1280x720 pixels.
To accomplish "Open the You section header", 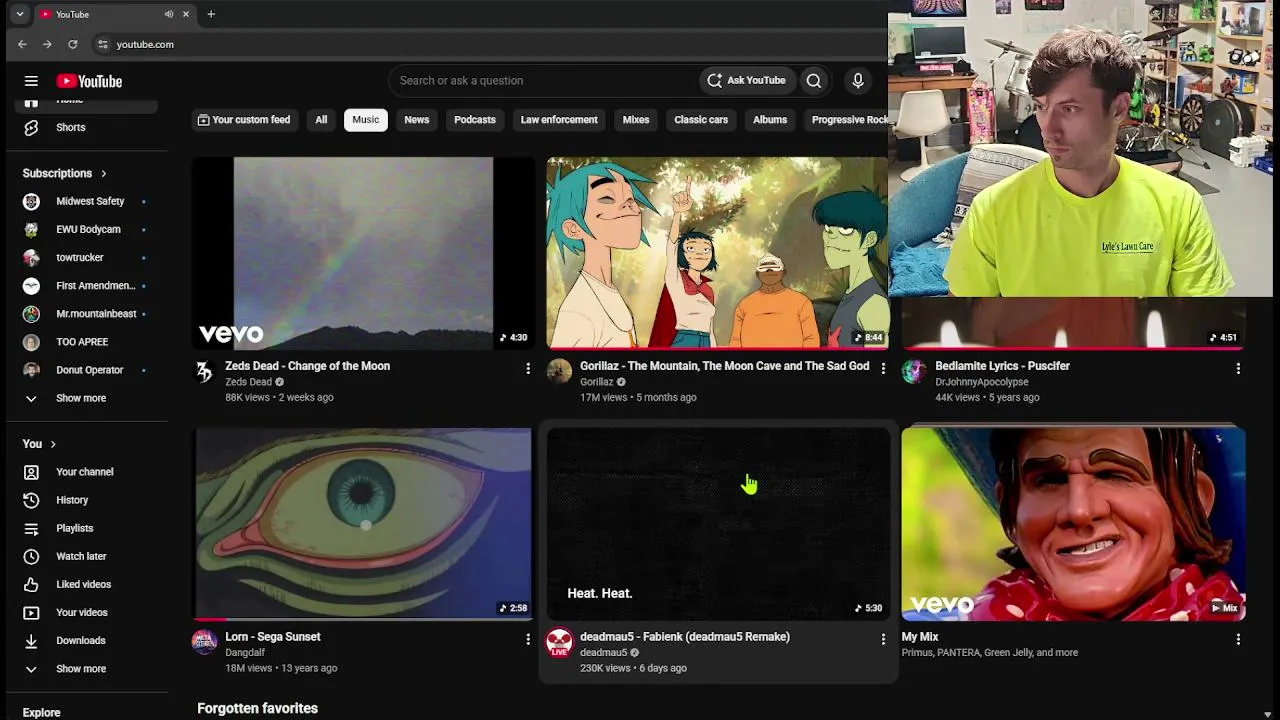I will click(40, 444).
